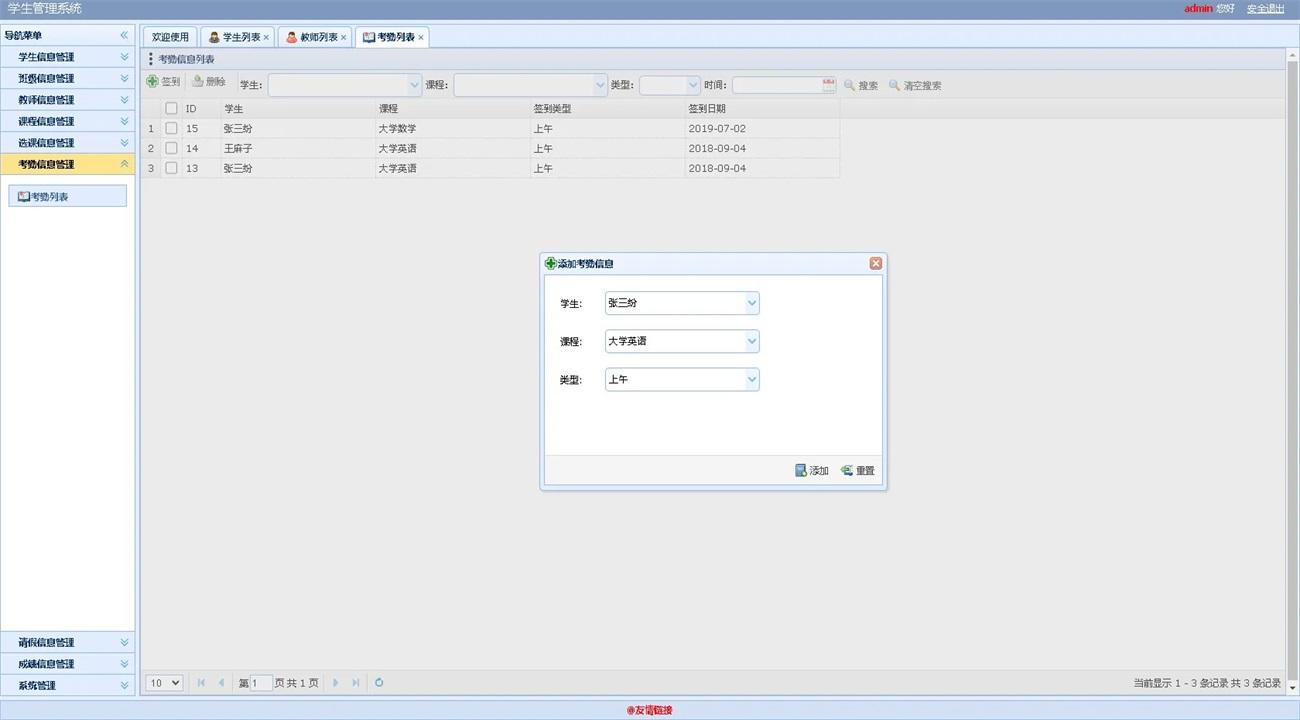Click the green 签到 plus icon in toolbar

(152, 82)
